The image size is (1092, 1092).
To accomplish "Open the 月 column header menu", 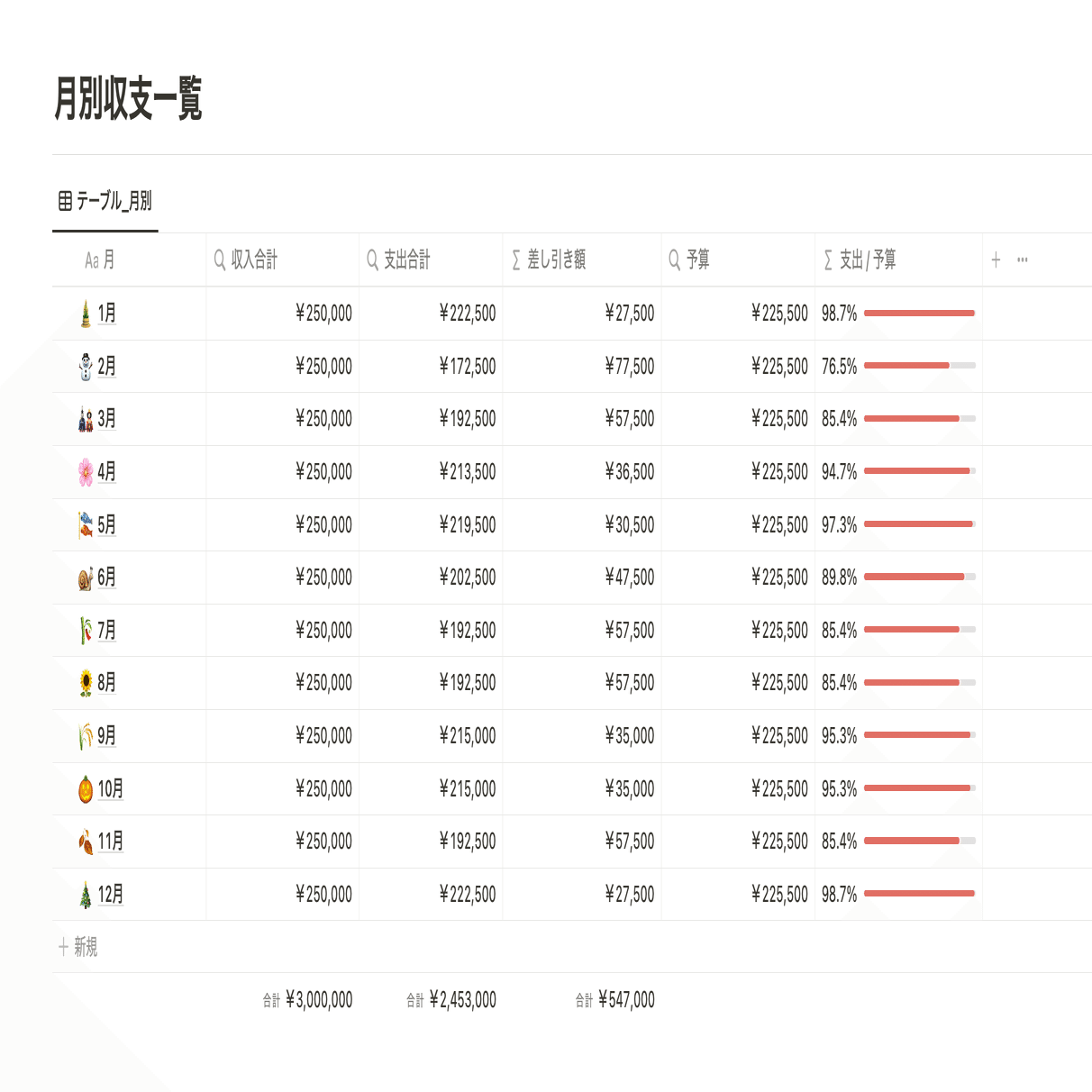I will pos(129,260).
